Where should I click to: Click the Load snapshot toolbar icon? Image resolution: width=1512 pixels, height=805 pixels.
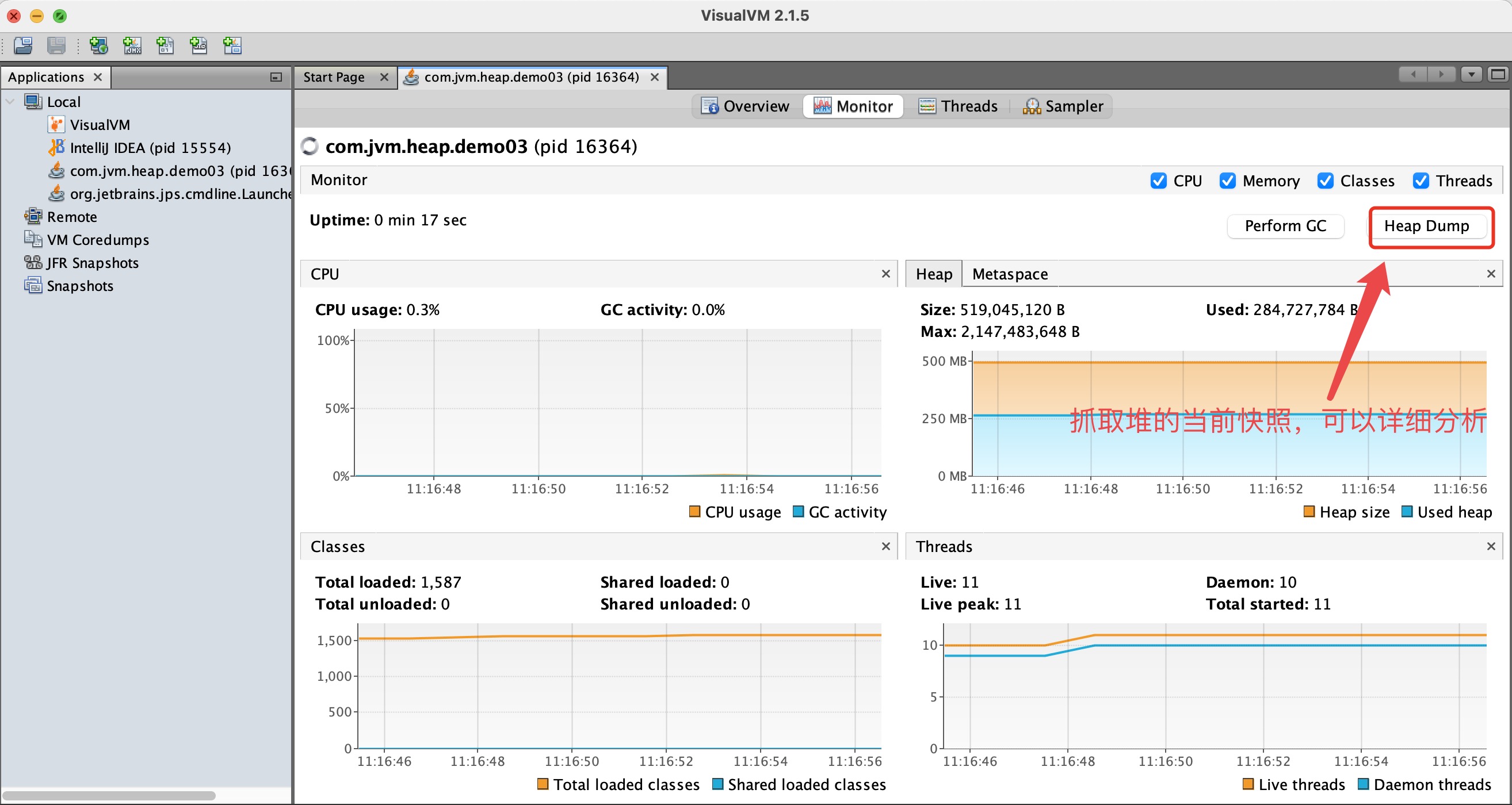pos(23,45)
